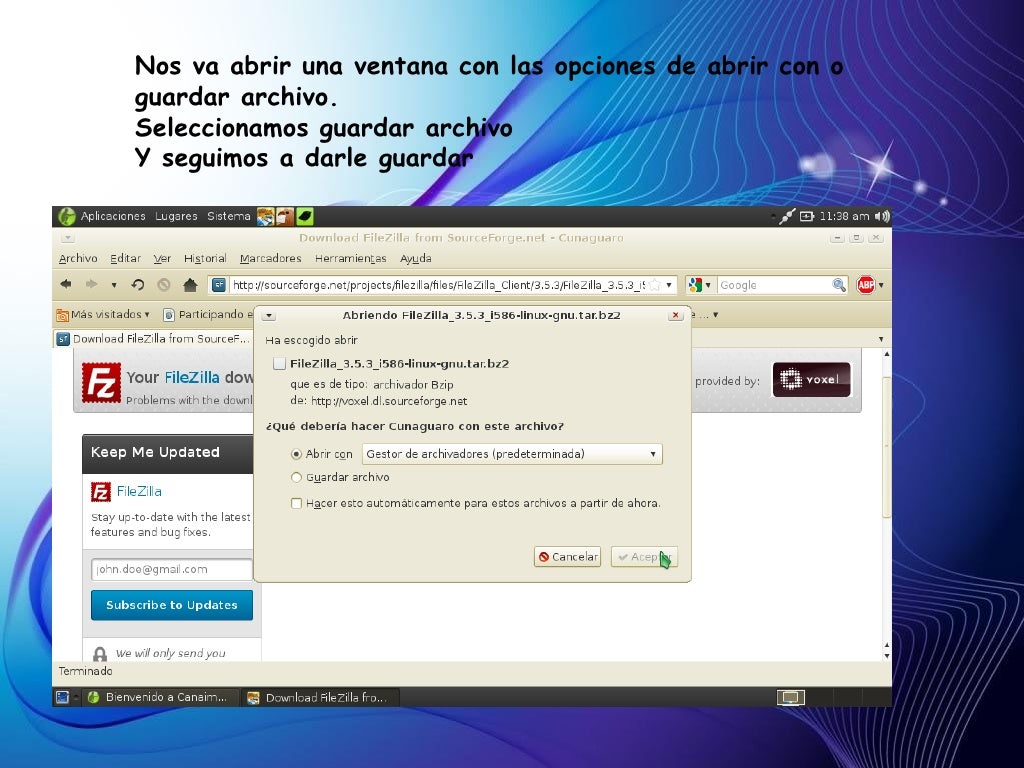Open the list all tabs dropdown
The width and height of the screenshot is (1024, 768).
coord(881,339)
